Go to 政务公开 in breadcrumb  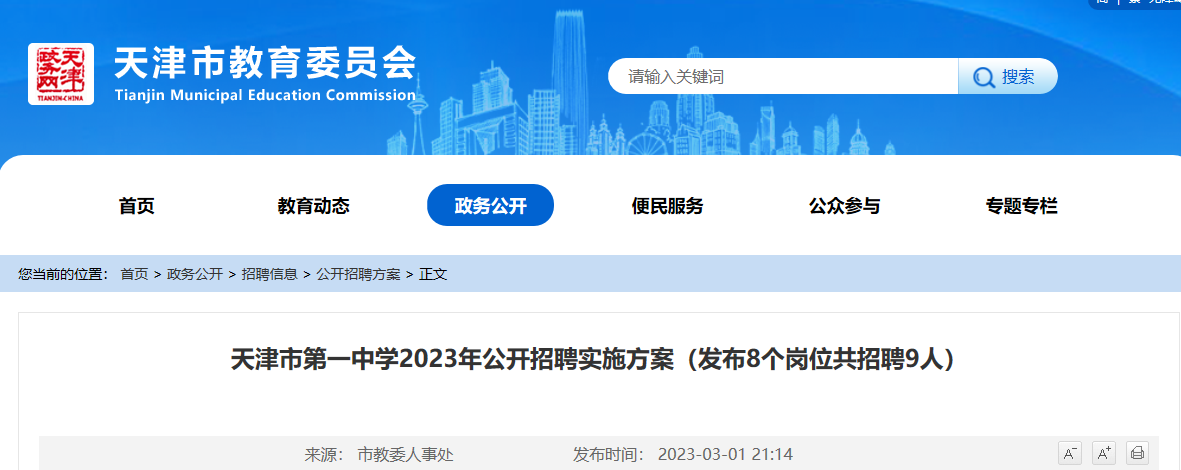point(195,274)
